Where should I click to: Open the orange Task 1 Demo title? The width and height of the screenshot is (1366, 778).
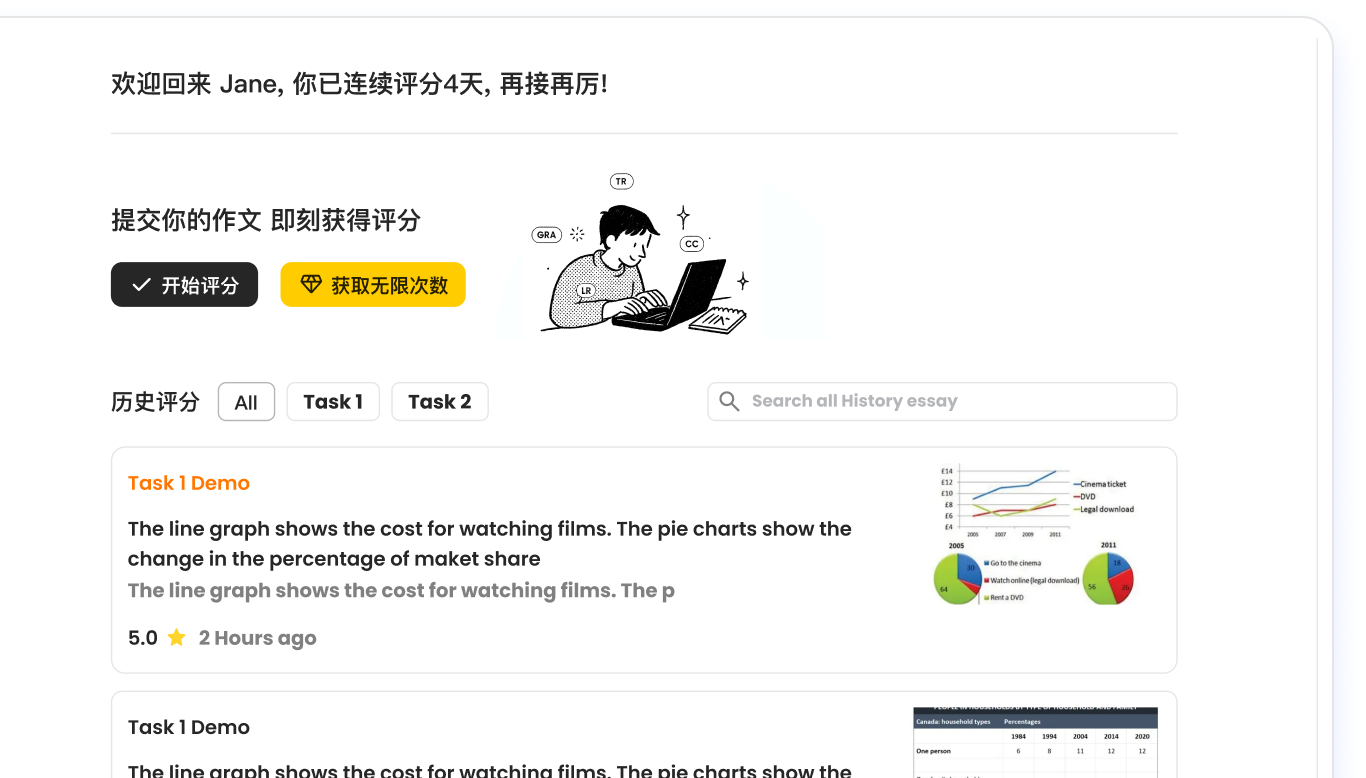[x=189, y=483]
